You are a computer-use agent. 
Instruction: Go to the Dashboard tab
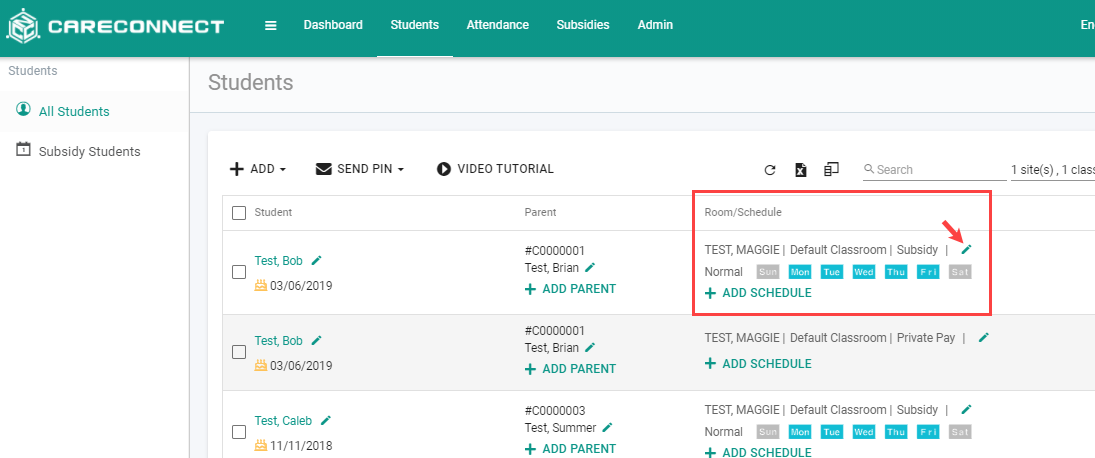click(x=333, y=25)
